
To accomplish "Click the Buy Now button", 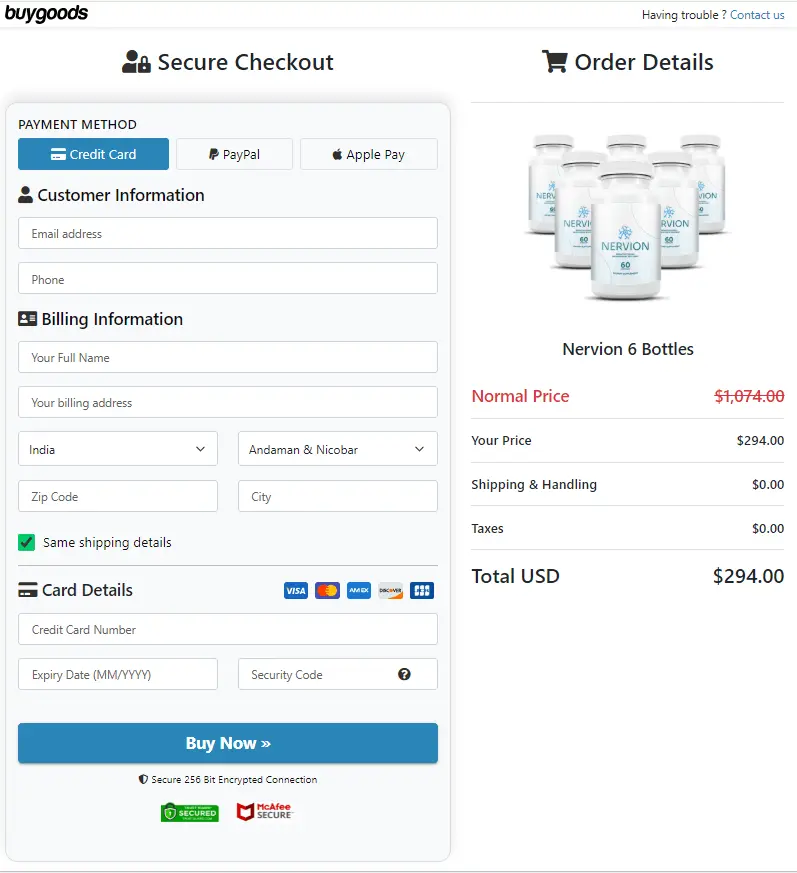I will 227,743.
